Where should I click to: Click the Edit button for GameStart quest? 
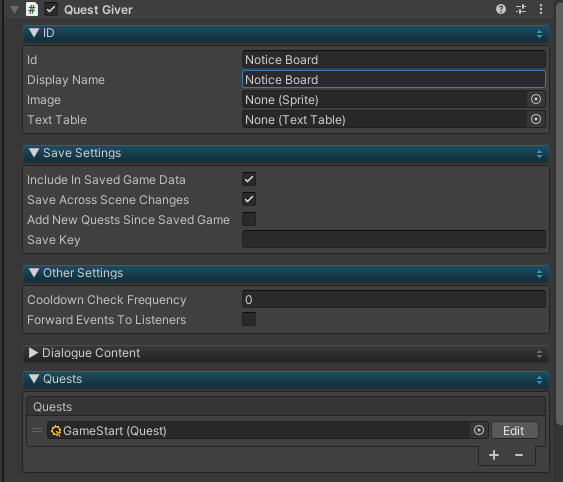514,430
